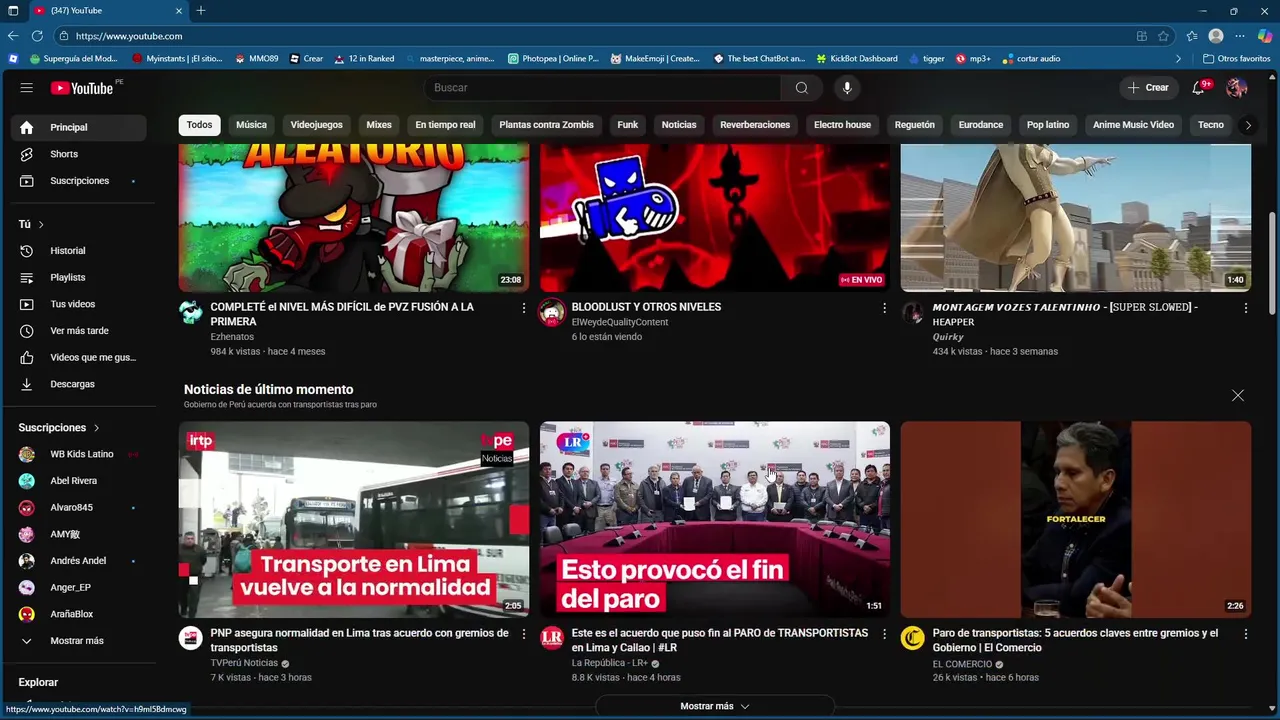
Task: Click the YouTube logo
Action: point(82,88)
